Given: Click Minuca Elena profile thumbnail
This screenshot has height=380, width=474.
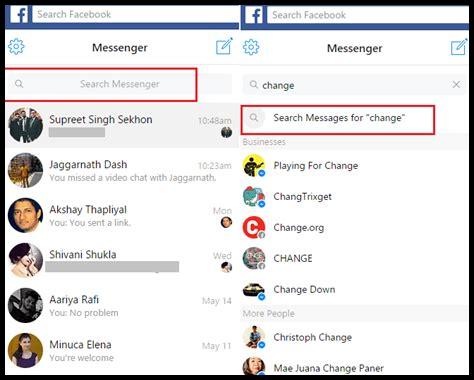Looking at the screenshot, I should coord(25,350).
